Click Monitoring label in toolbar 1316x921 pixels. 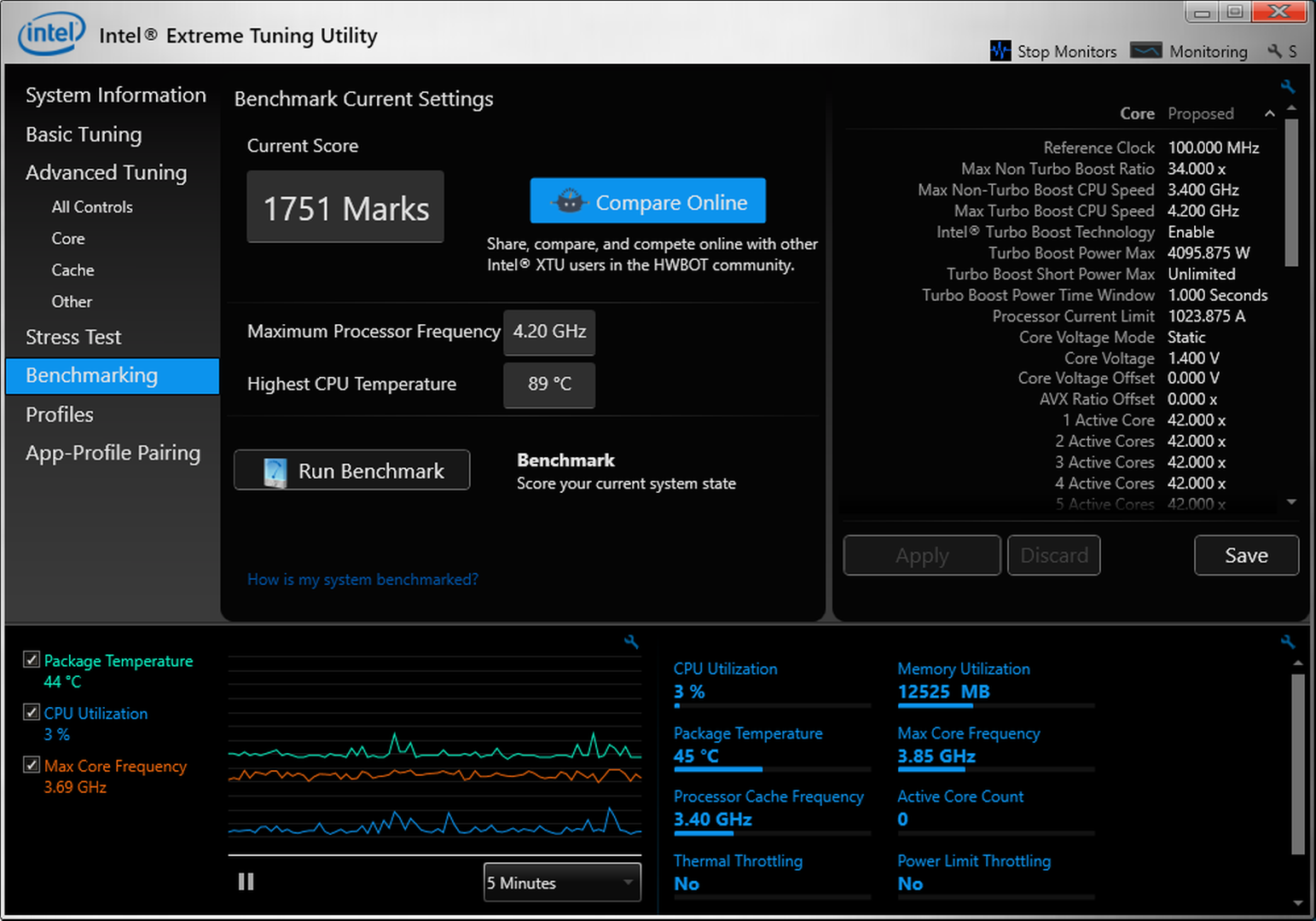point(1209,51)
